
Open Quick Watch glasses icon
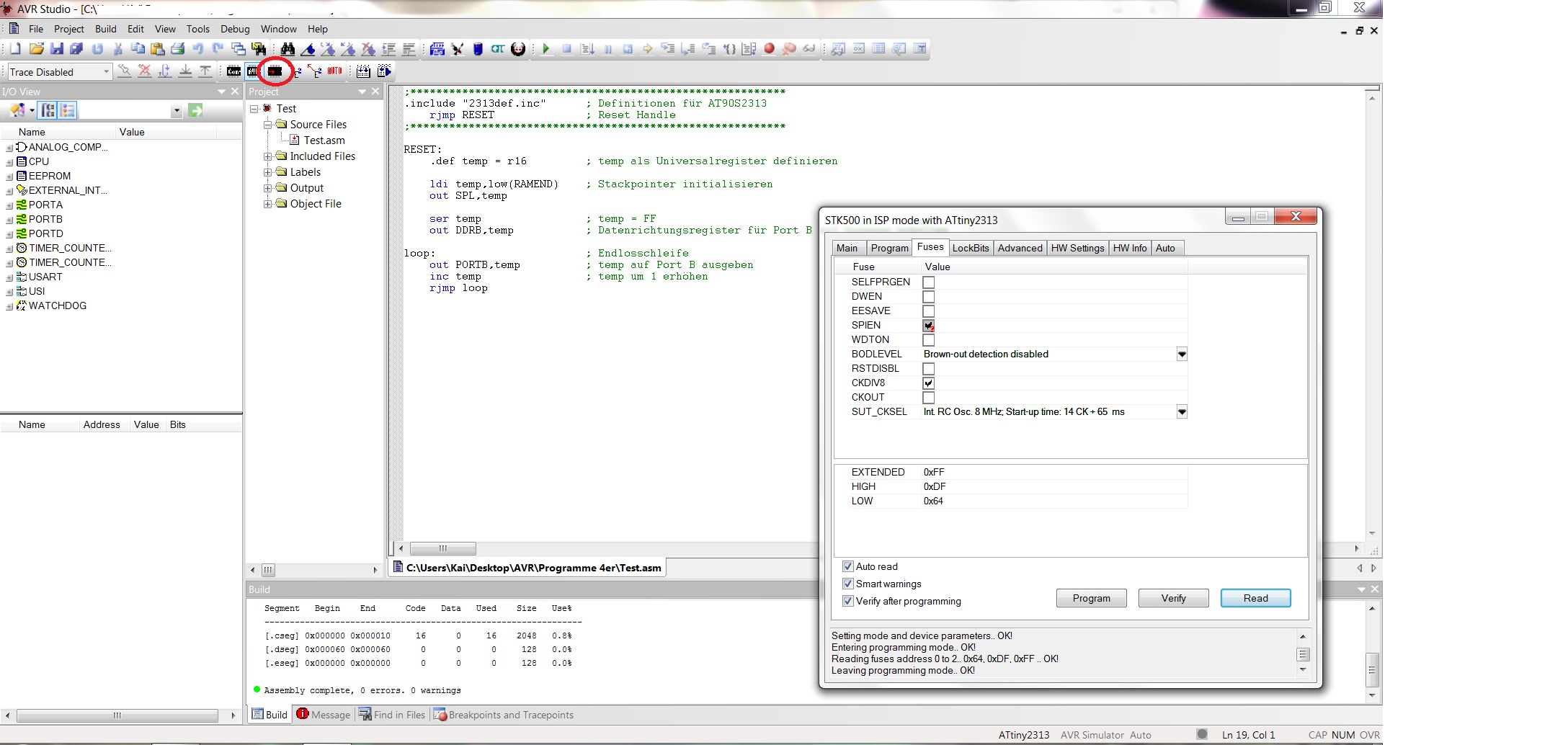pos(809,48)
